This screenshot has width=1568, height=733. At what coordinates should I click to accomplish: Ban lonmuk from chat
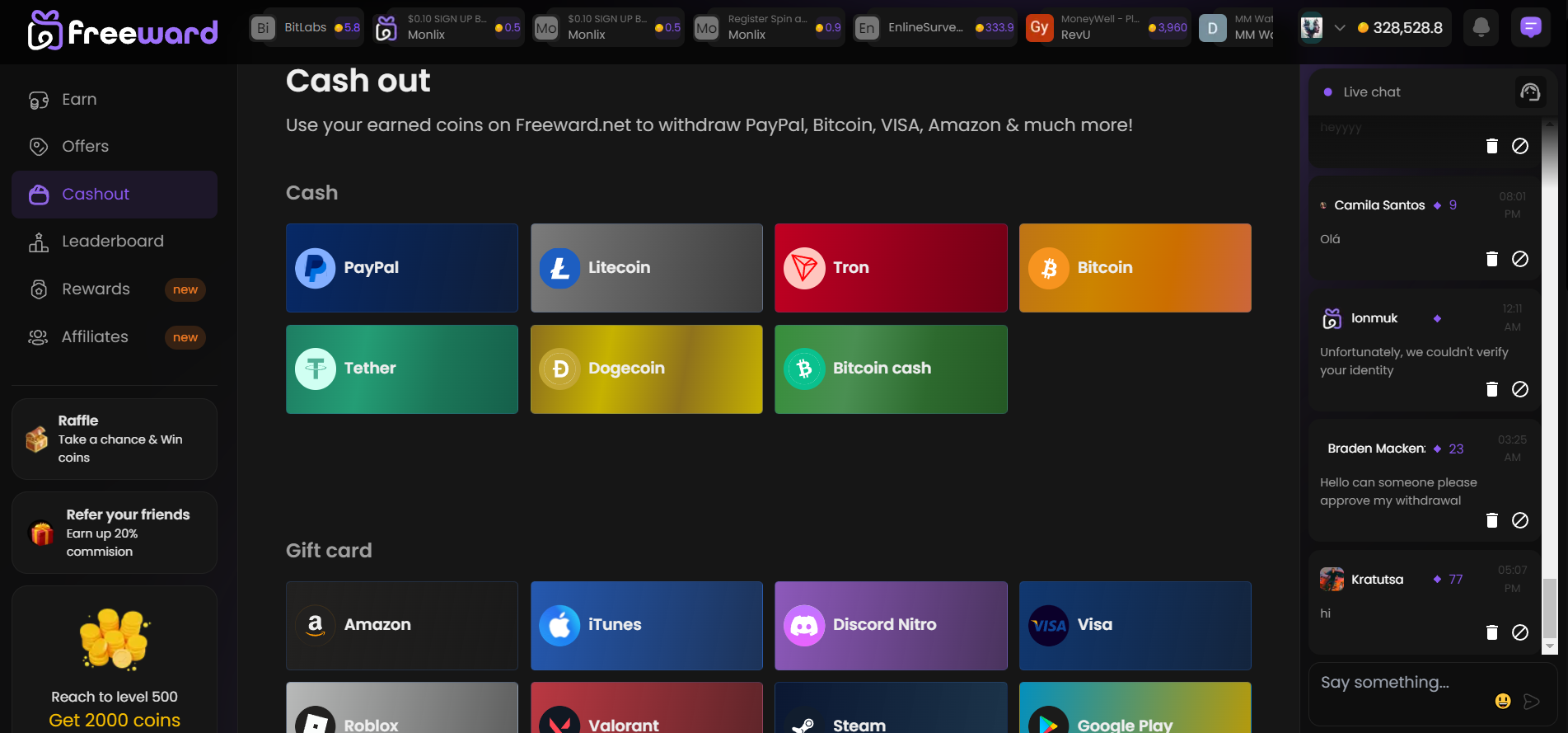coord(1520,389)
